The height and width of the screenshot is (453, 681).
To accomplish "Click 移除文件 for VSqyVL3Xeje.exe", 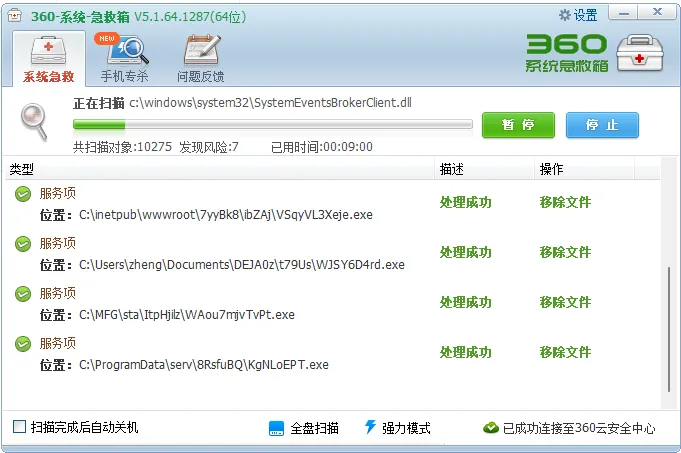I will point(565,202).
